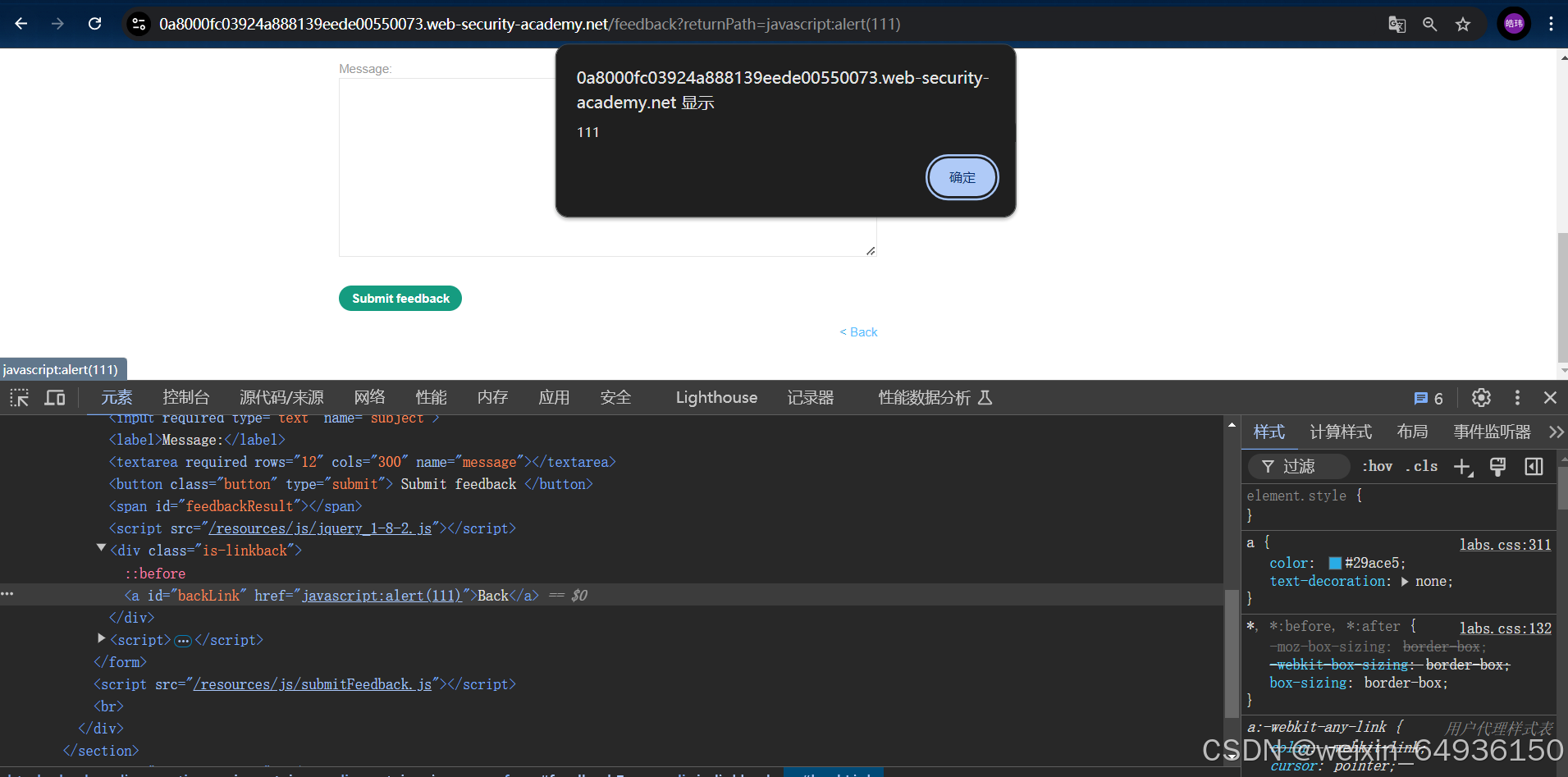The height and width of the screenshot is (777, 1568).
Task: Open DevTools settings gear
Action: (1481, 398)
